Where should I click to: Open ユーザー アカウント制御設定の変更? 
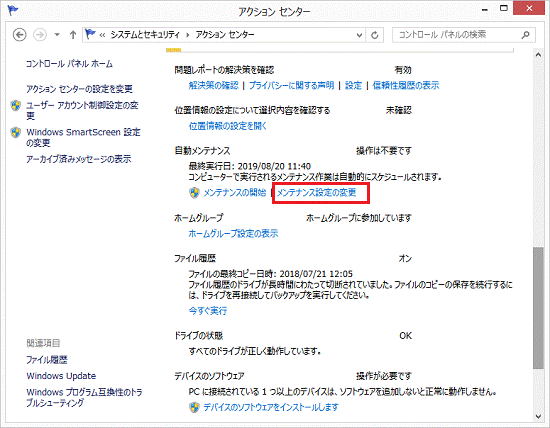point(82,110)
